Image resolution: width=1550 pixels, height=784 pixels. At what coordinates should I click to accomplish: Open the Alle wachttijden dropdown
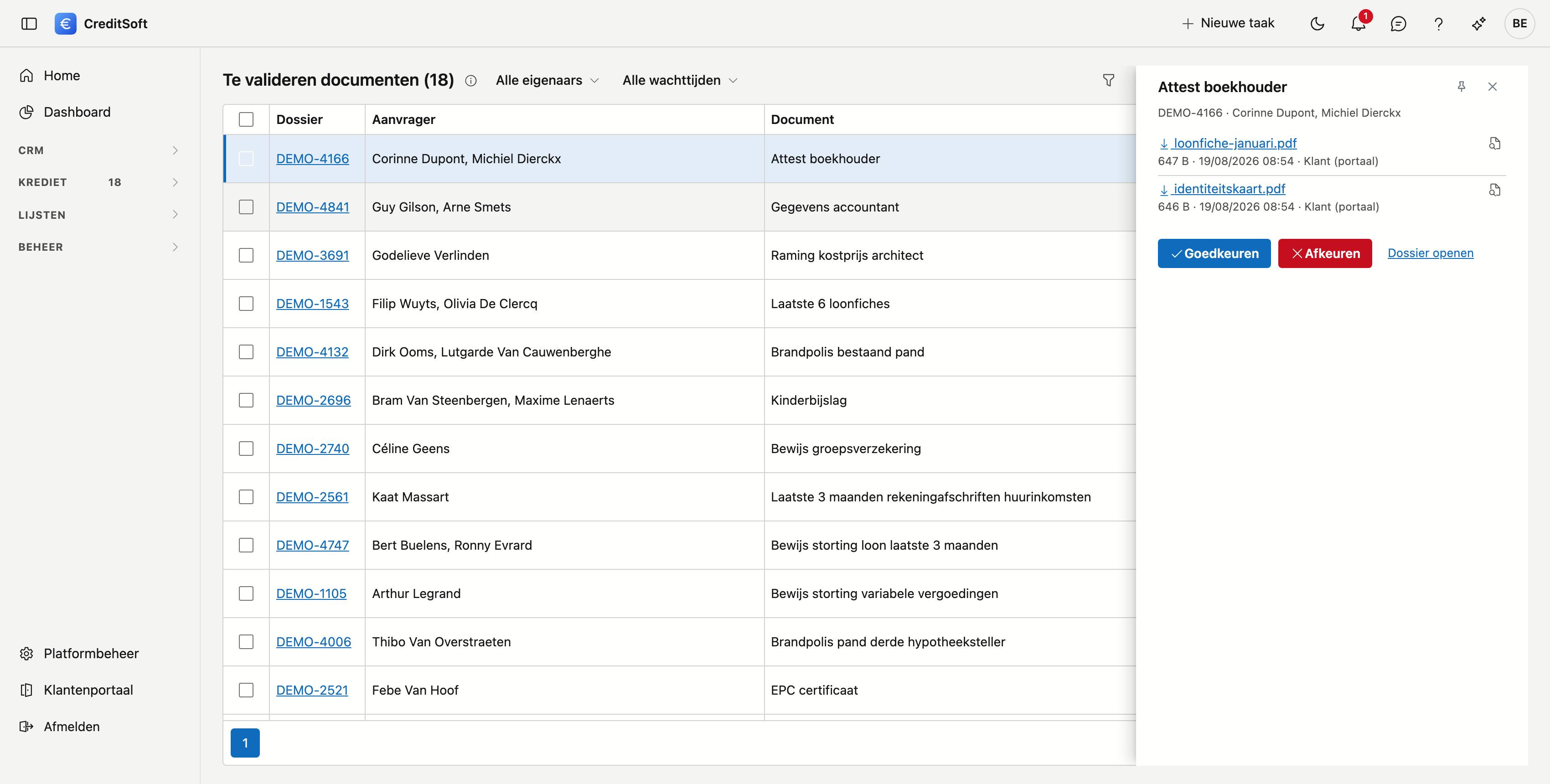(680, 81)
